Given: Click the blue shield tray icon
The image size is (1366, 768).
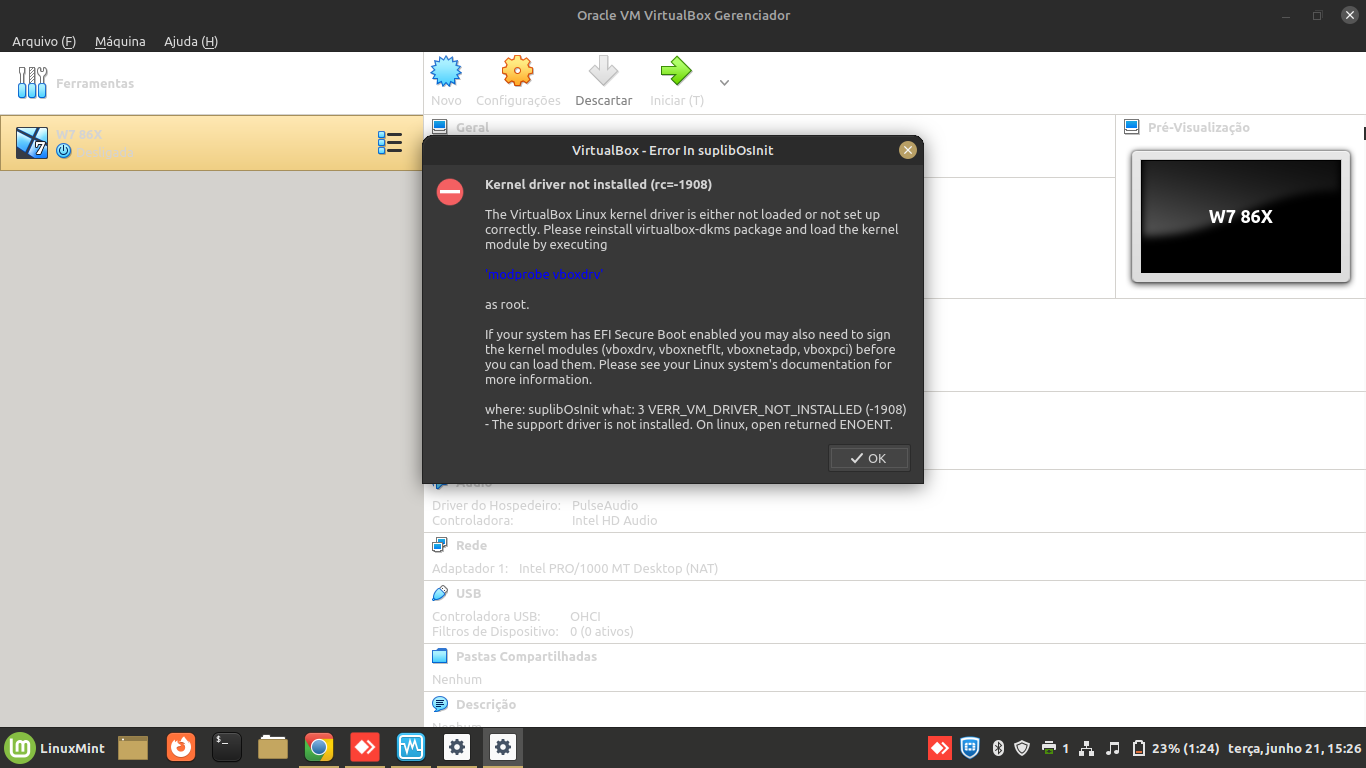Looking at the screenshot, I should coord(969,747).
